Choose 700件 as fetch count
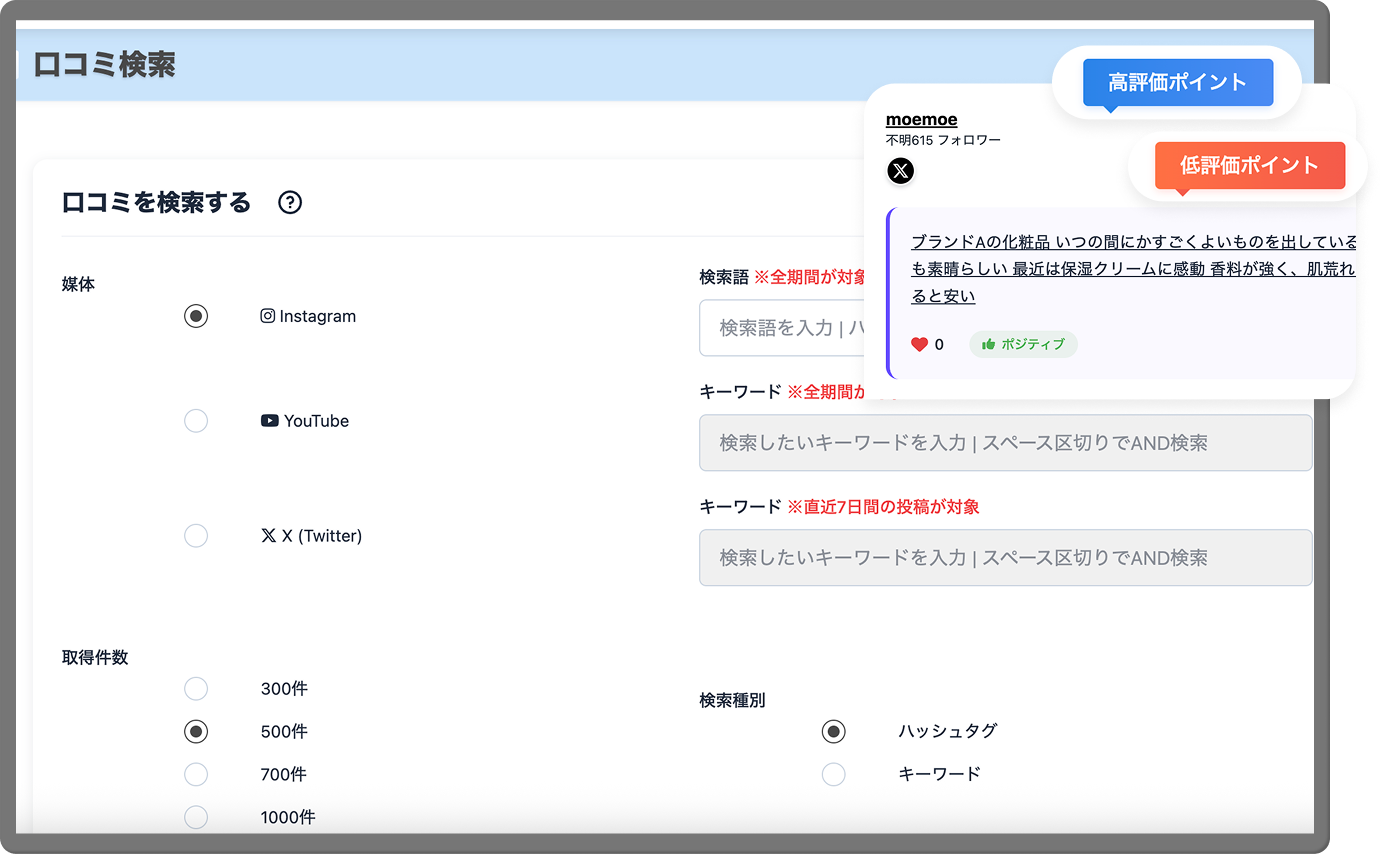Screen dimensions: 1384x854 coord(196,774)
